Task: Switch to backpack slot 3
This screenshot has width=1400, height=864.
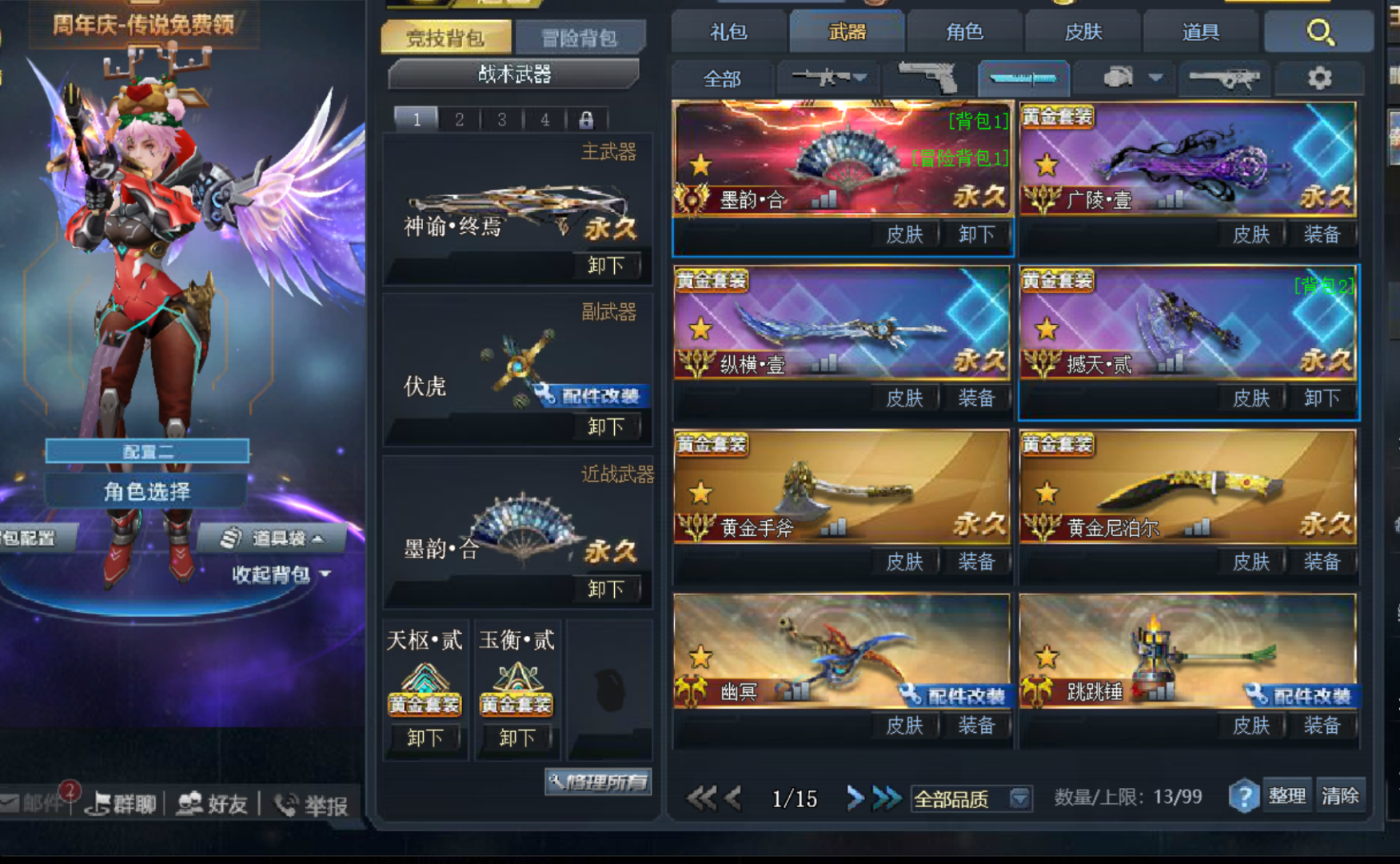Action: click(x=501, y=120)
